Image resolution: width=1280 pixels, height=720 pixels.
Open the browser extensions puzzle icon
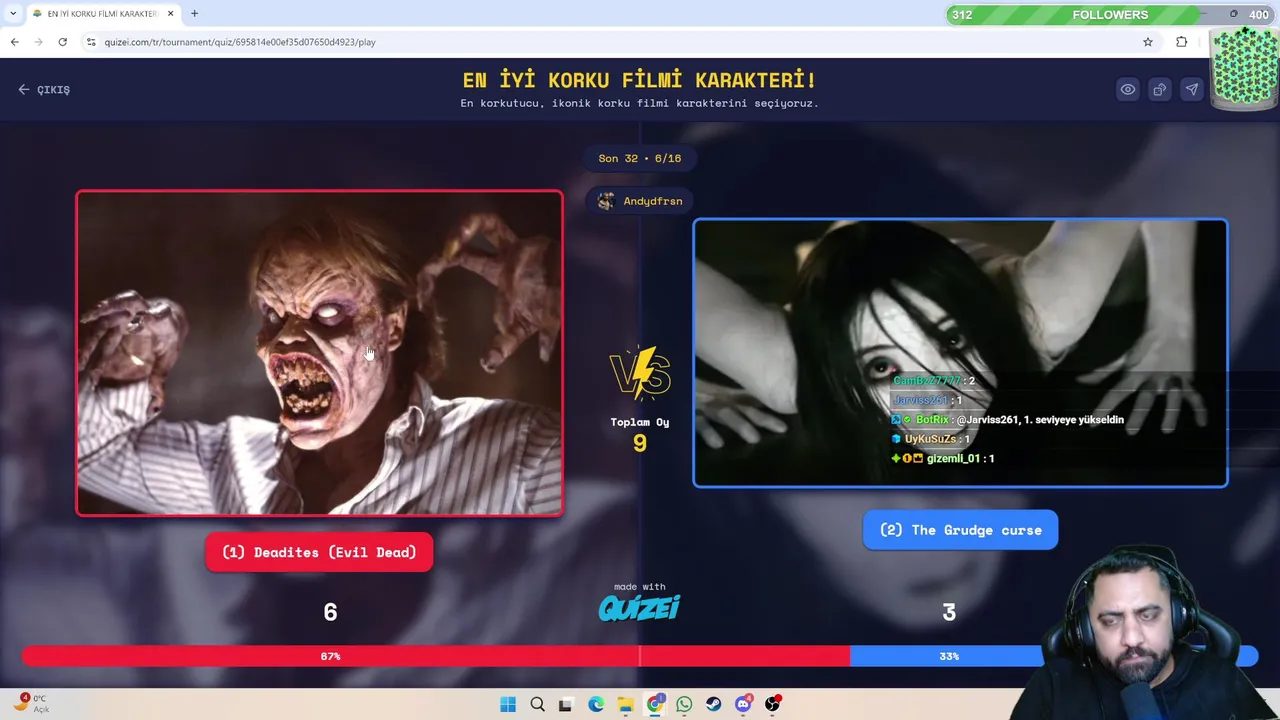click(x=1182, y=42)
